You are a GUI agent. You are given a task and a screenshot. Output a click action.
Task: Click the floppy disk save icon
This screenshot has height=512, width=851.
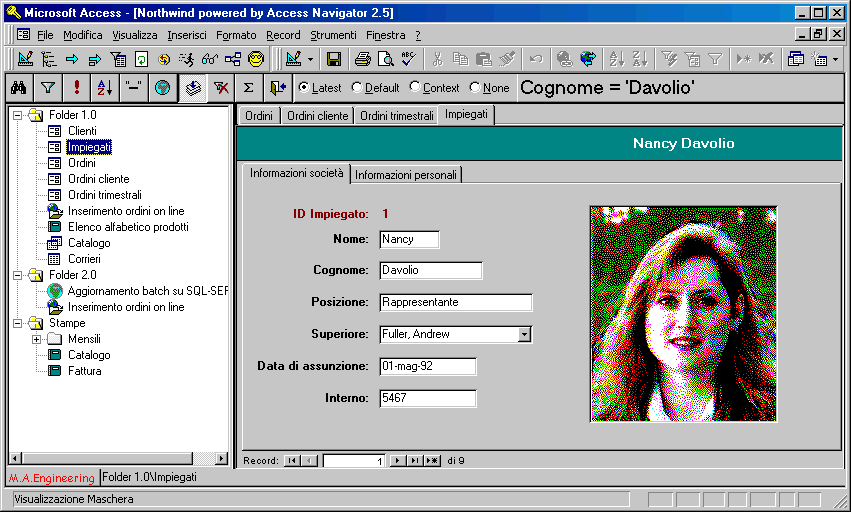point(334,59)
